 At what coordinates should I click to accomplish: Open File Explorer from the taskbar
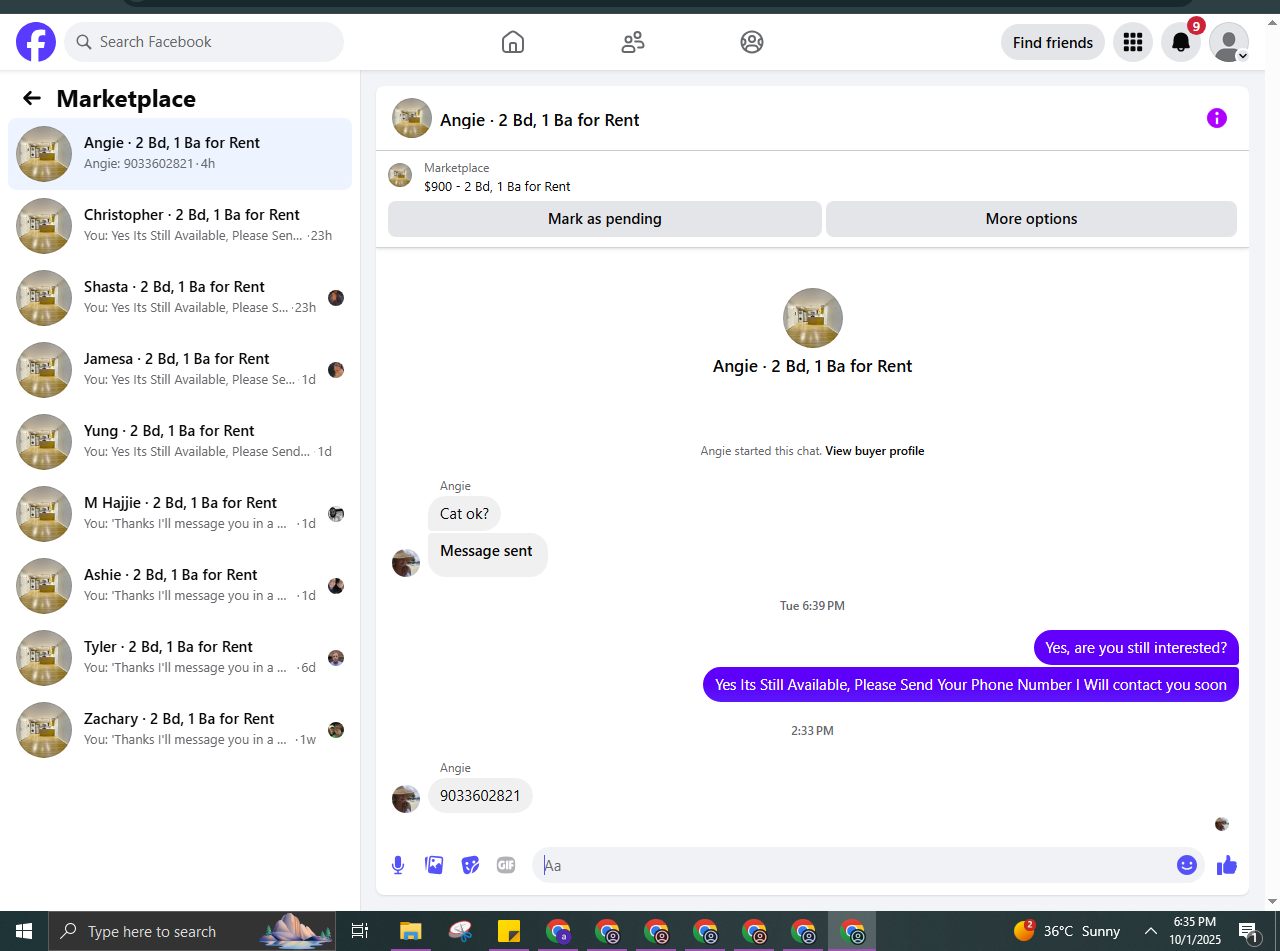409,931
